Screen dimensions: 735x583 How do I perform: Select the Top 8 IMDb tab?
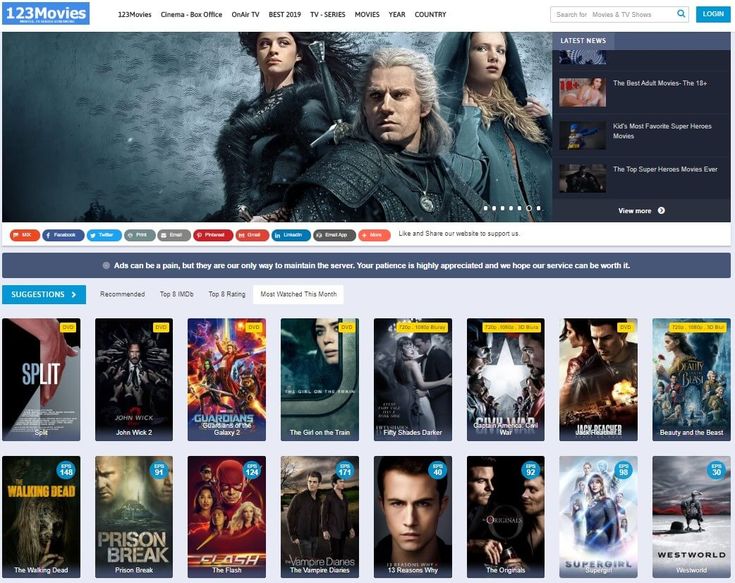point(177,294)
